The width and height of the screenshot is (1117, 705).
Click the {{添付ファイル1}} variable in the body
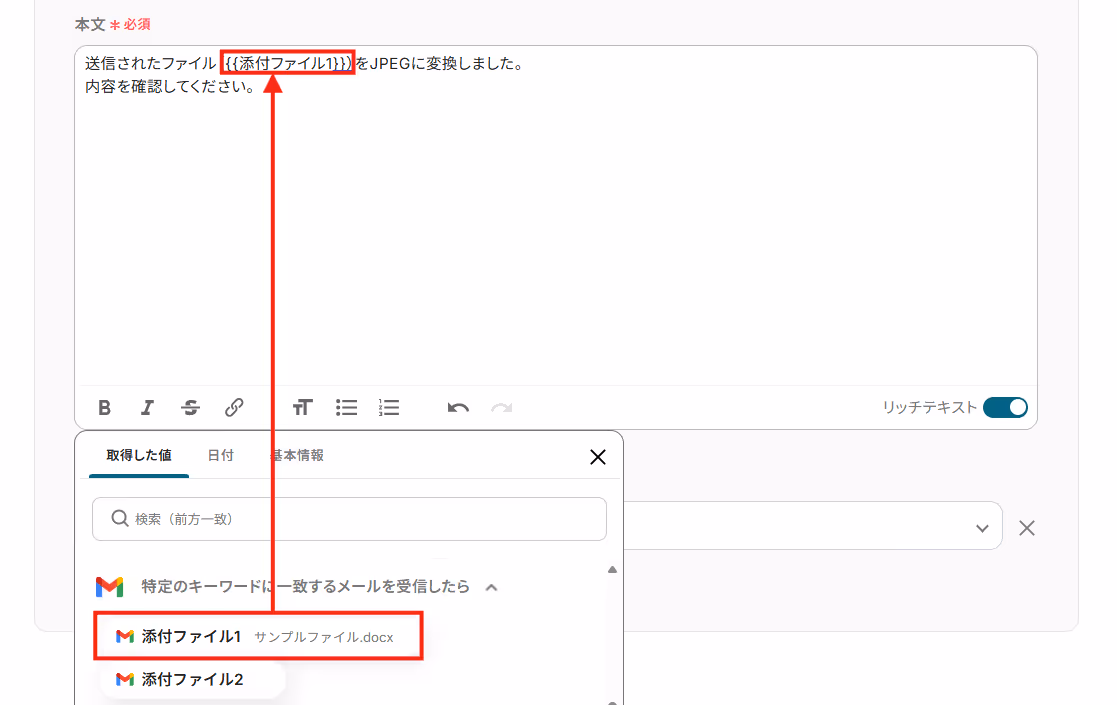pos(288,63)
